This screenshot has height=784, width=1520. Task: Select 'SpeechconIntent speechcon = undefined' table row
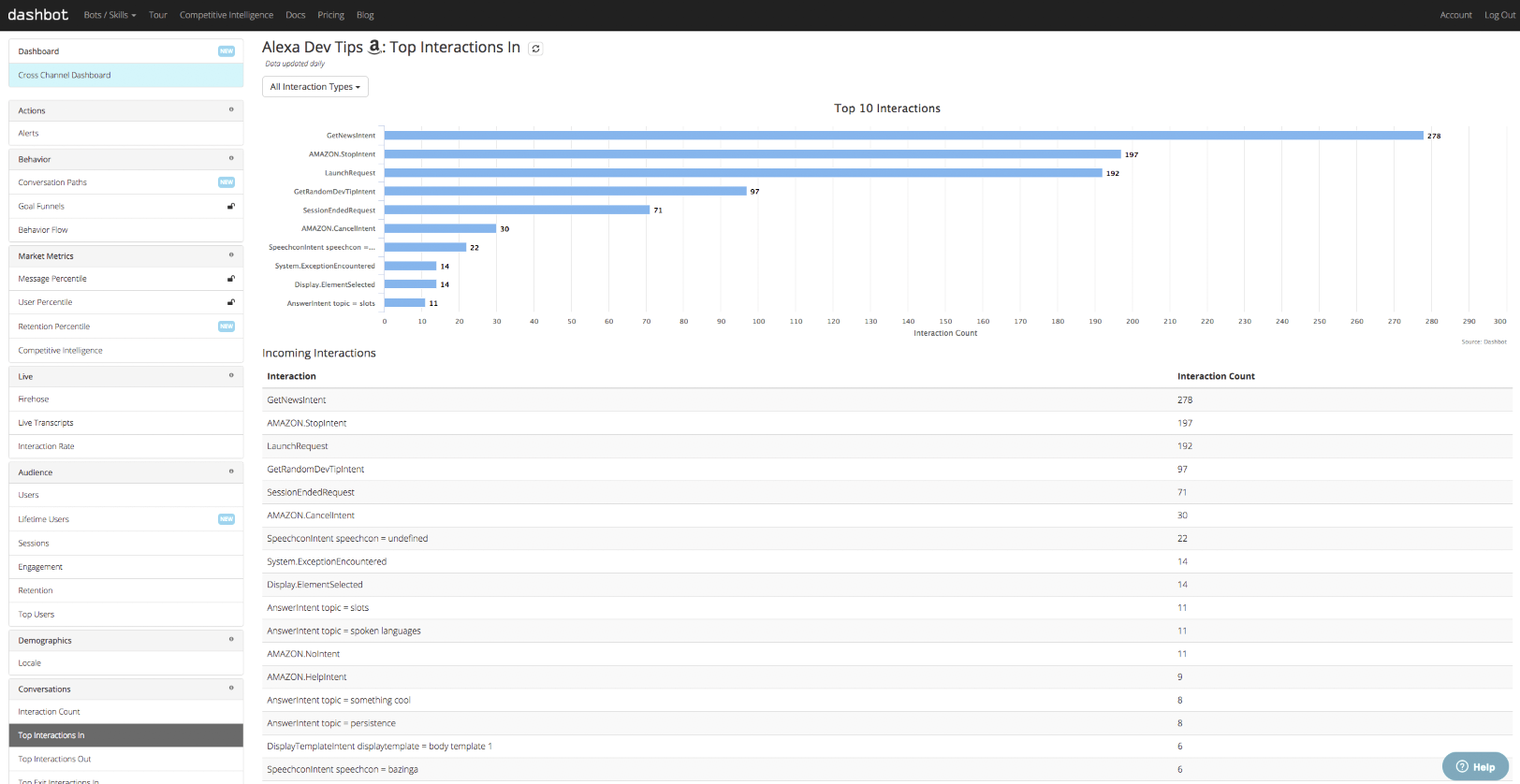point(887,538)
